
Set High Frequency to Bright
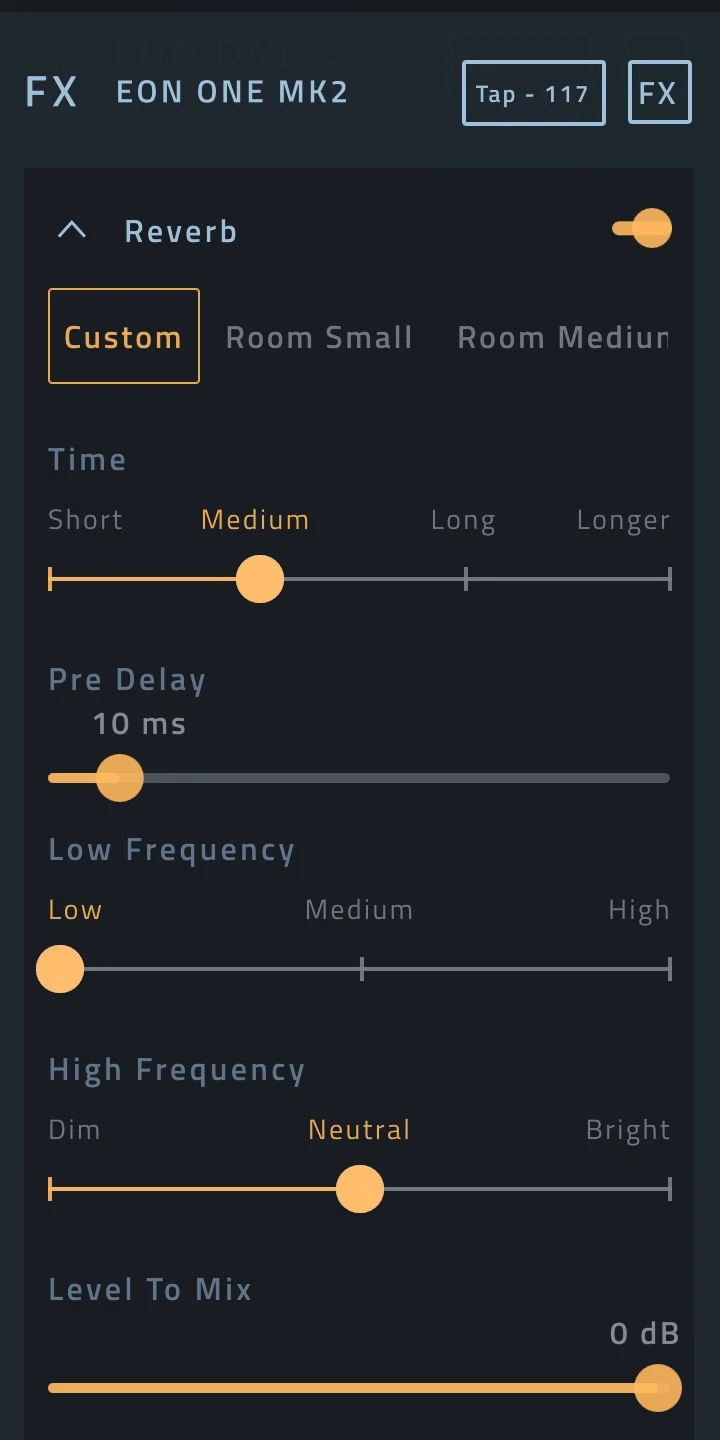pos(628,1129)
